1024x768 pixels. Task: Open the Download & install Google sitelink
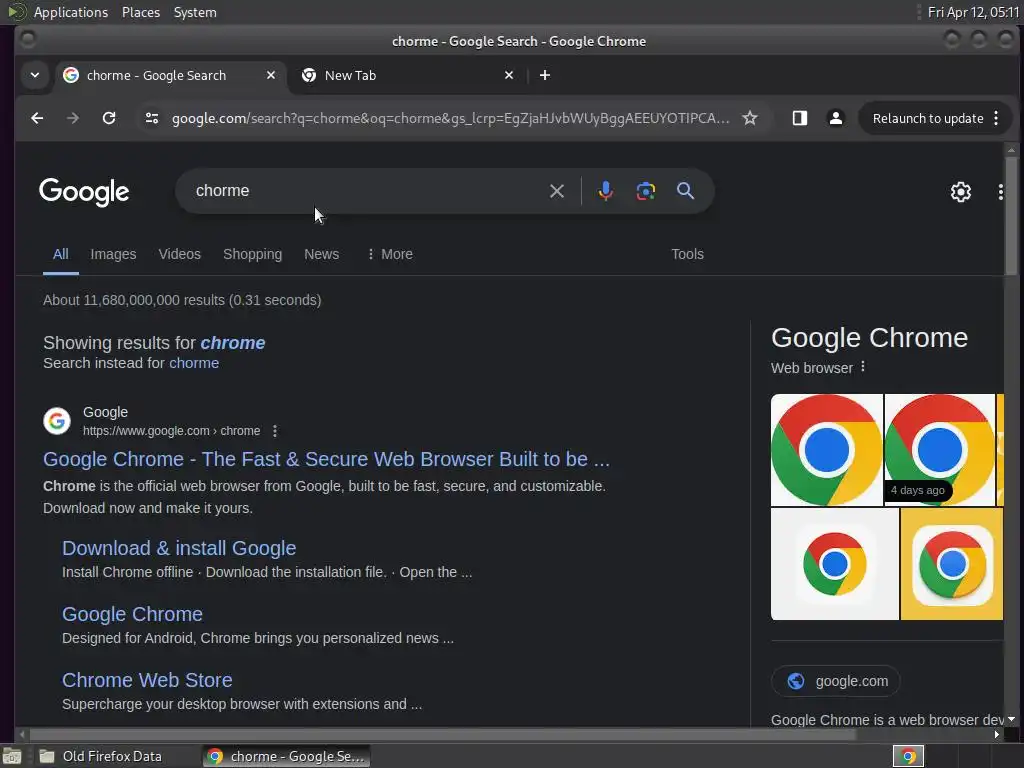click(179, 548)
